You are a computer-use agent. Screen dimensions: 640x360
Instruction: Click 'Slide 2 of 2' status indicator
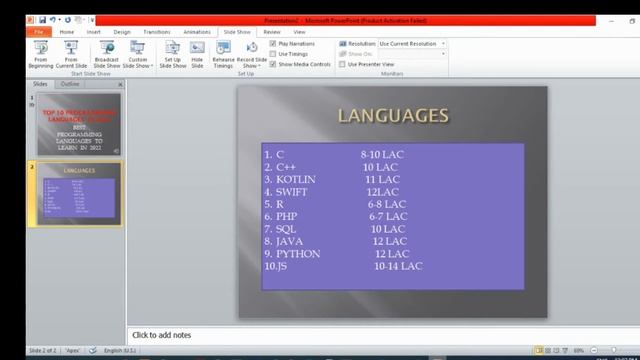coord(42,351)
